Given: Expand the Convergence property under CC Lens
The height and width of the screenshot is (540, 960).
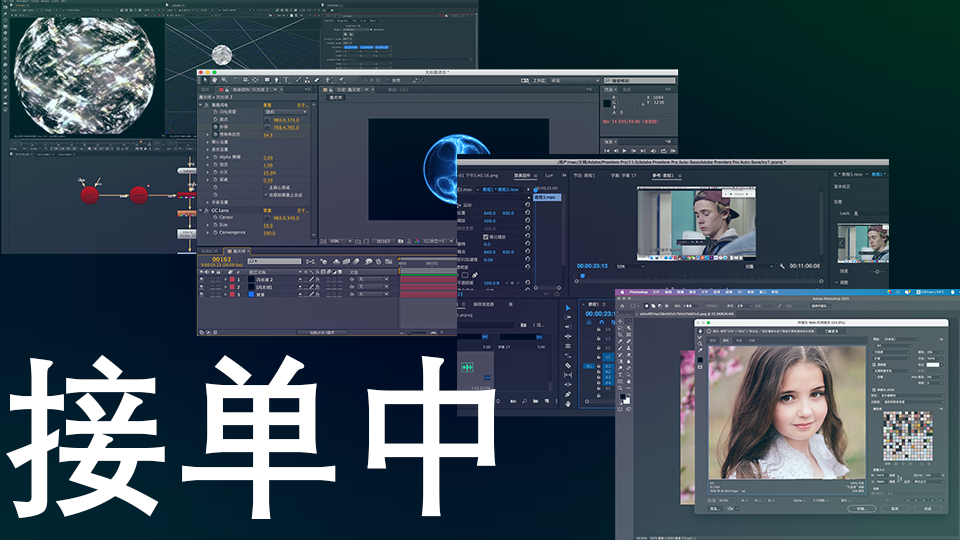Looking at the screenshot, I should (x=208, y=232).
